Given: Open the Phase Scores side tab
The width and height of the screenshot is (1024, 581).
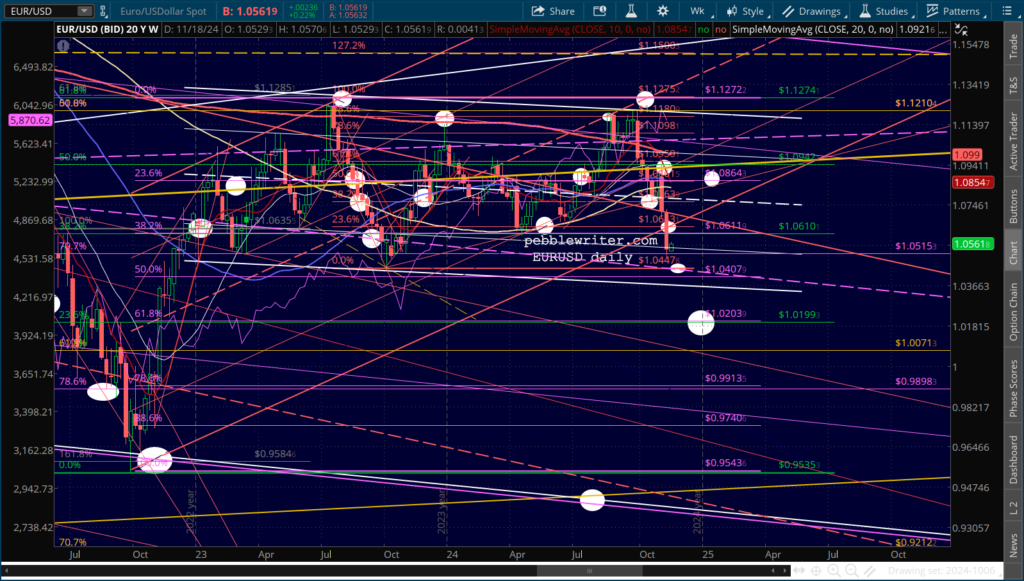Looking at the screenshot, I should tap(1014, 388).
